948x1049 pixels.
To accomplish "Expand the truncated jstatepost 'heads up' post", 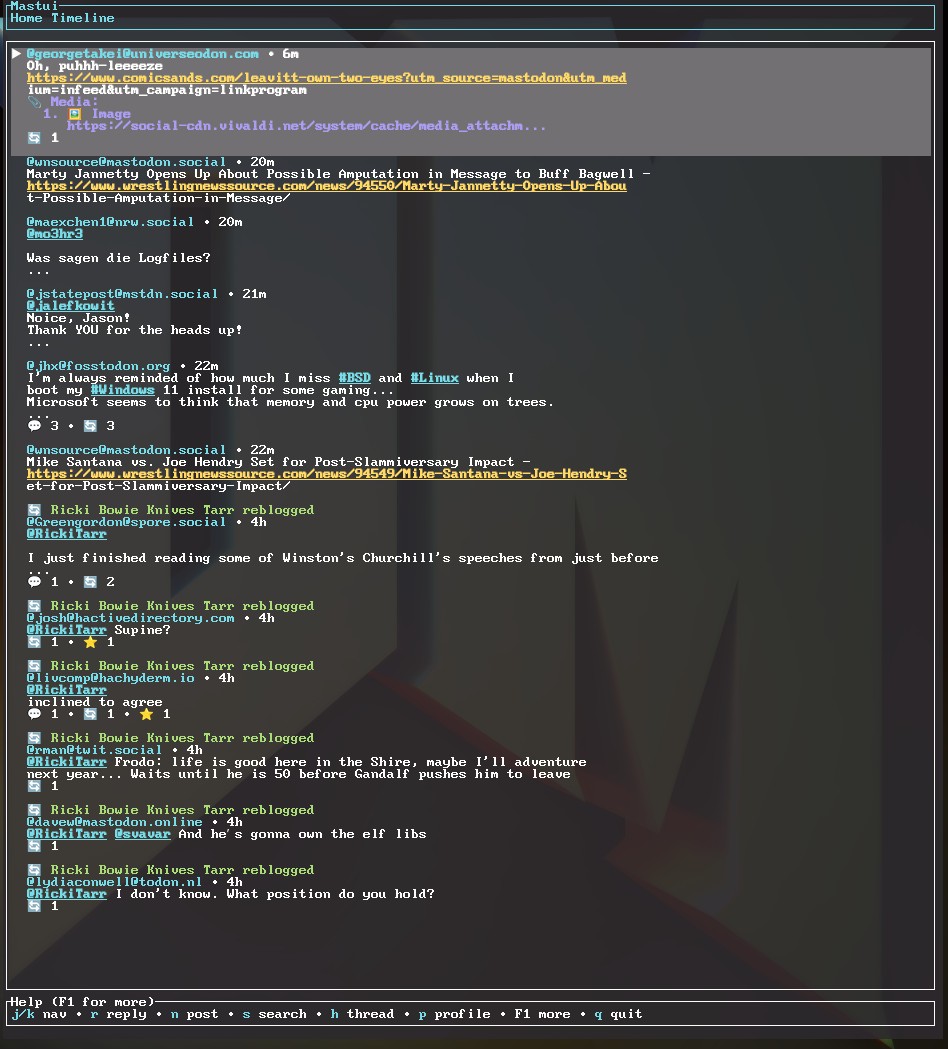I will pyautogui.click(x=39, y=343).
